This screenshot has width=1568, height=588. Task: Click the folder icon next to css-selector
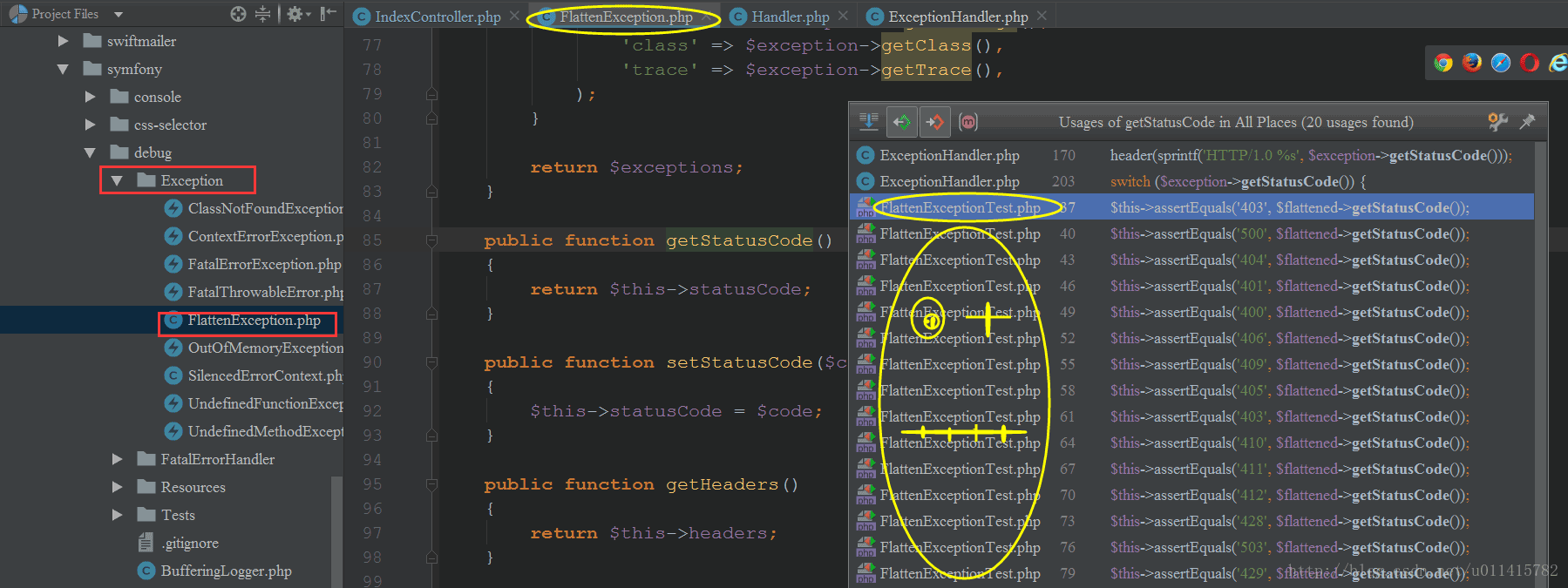click(119, 125)
